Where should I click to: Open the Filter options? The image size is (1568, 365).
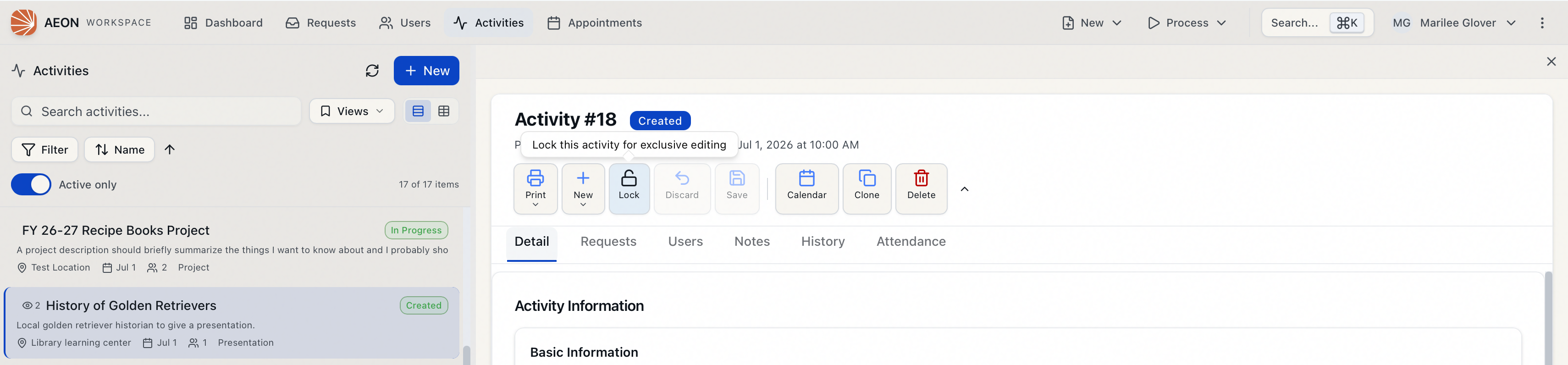44,149
